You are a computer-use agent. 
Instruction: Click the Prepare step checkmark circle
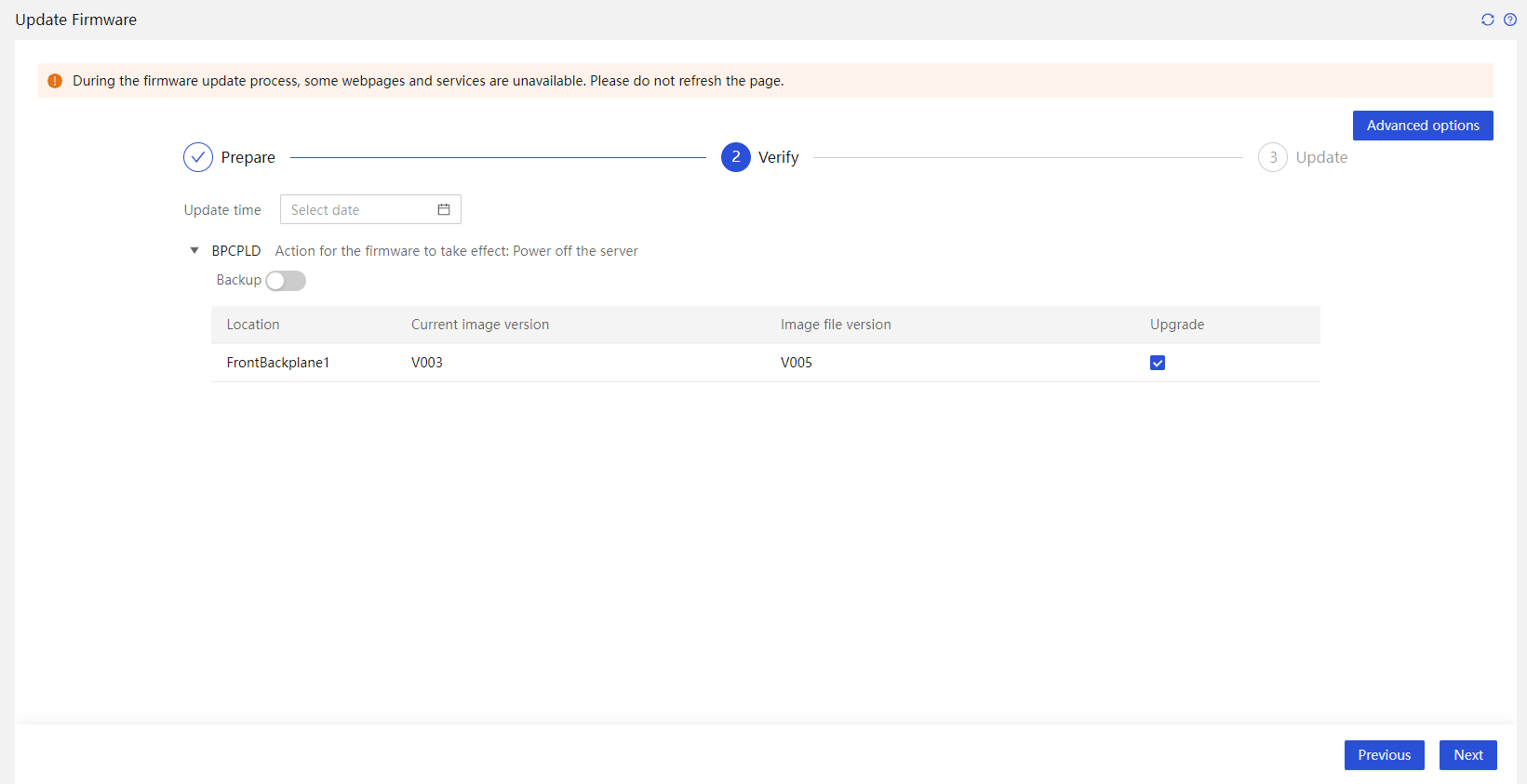[198, 157]
